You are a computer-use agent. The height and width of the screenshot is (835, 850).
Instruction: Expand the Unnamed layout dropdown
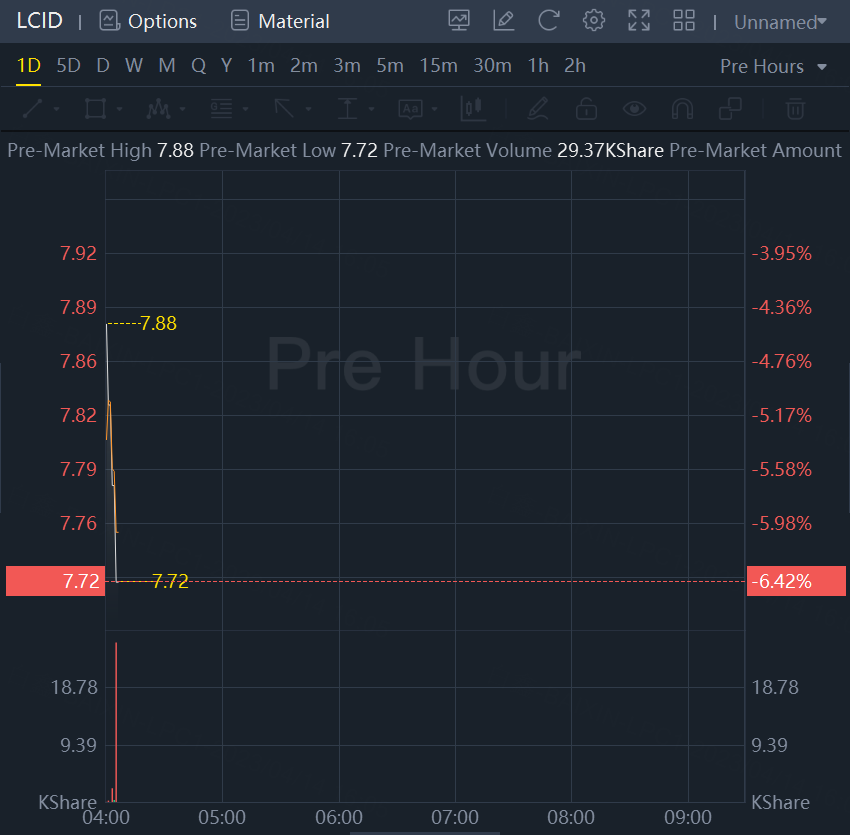click(780, 22)
